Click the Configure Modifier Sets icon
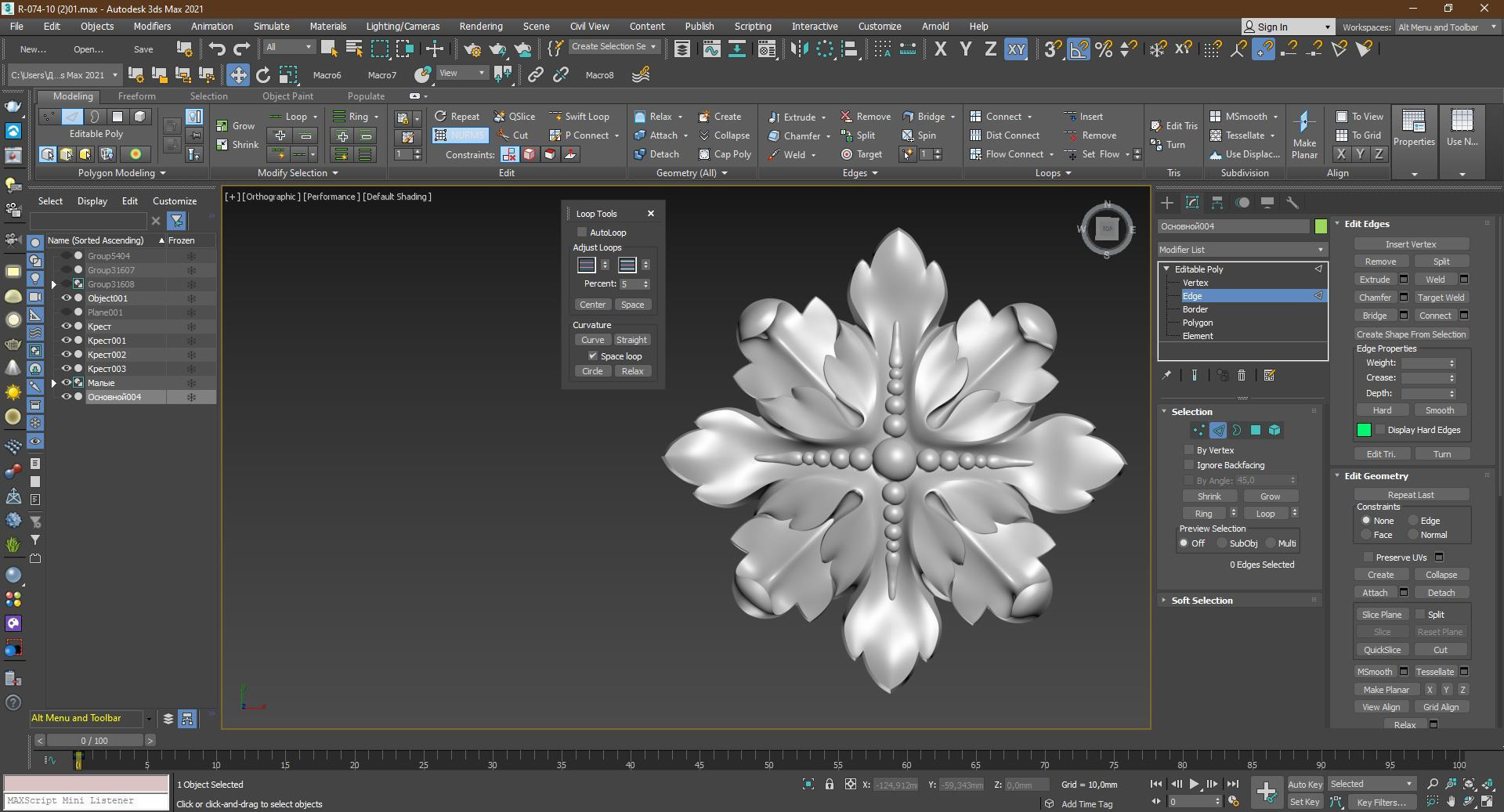 tap(1270, 376)
